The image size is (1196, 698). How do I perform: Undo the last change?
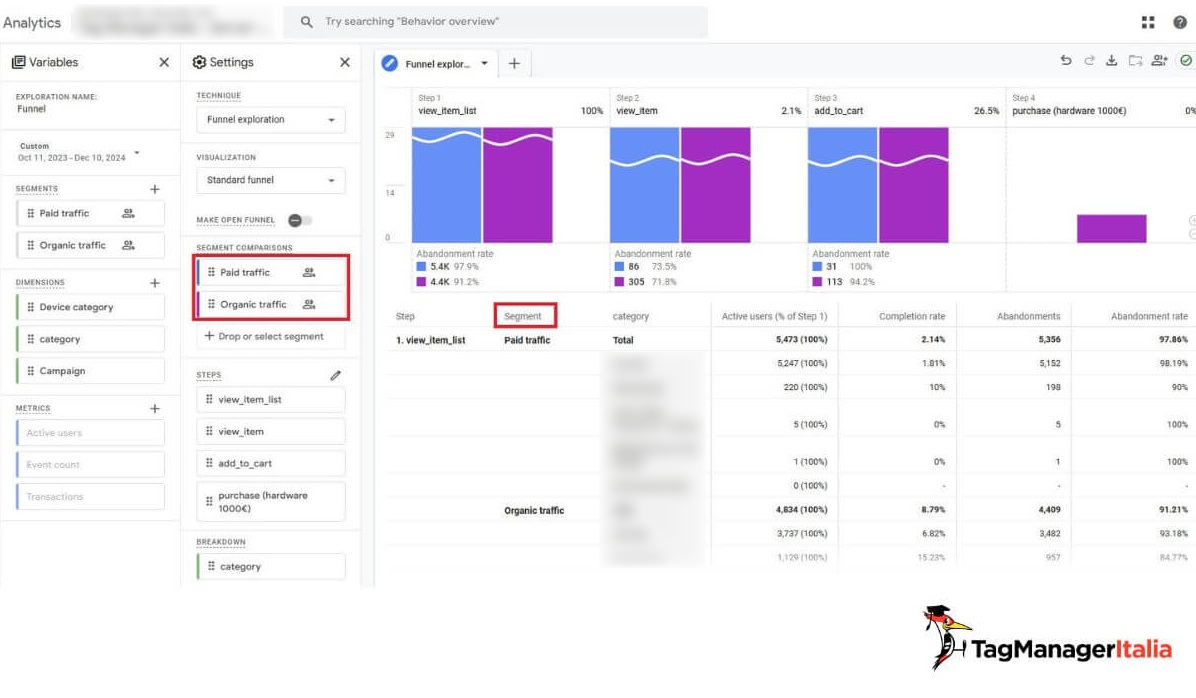[x=1066, y=61]
